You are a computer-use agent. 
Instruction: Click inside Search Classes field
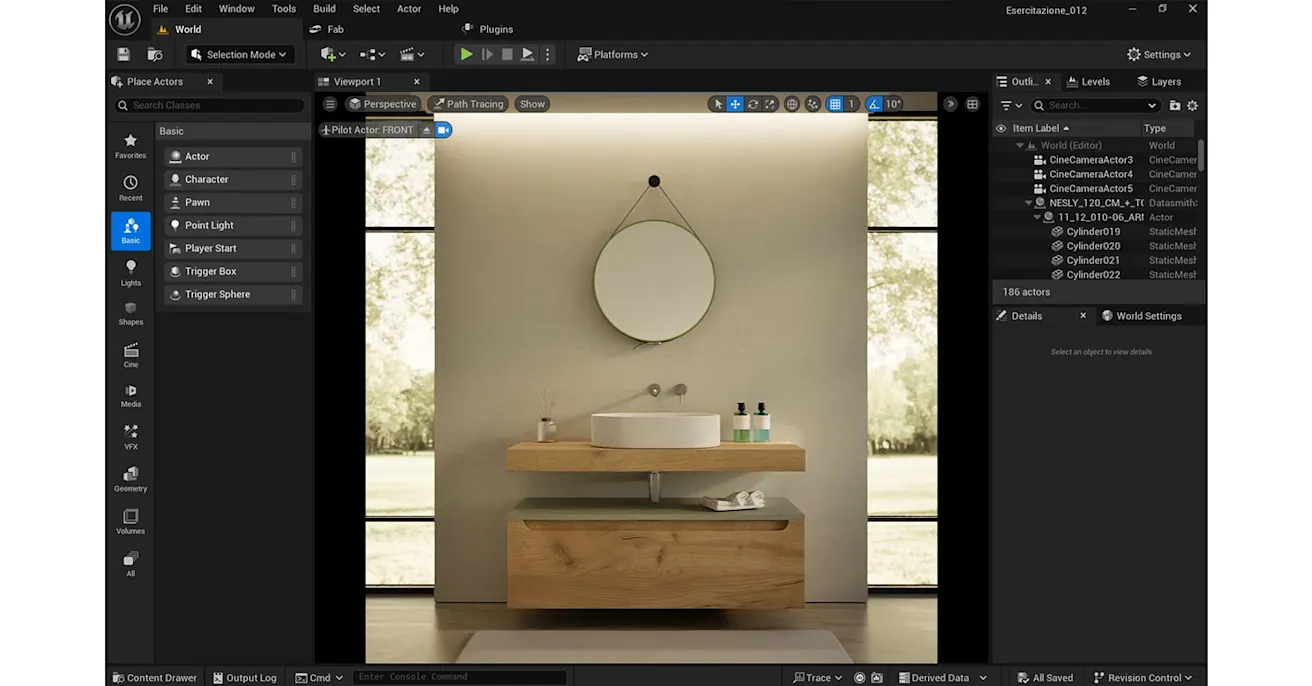click(208, 105)
